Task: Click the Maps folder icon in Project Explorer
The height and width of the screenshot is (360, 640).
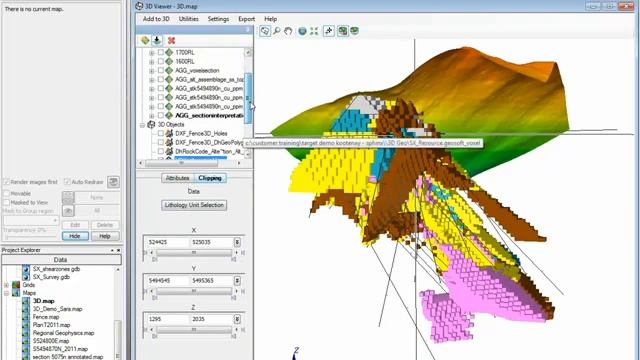Action: tap(16, 293)
